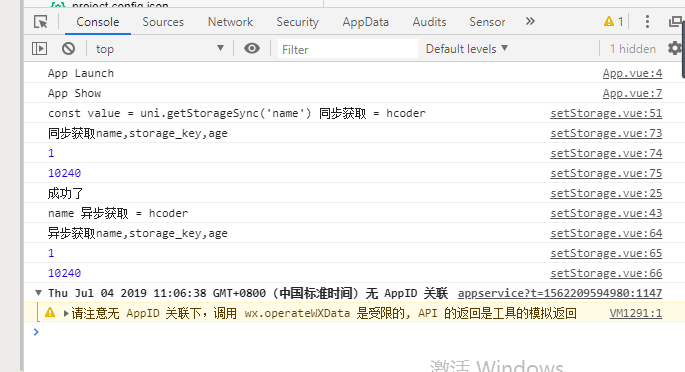Open the setStorage.vue:74 source link
Screen dimensions: 685x372
[606, 153]
